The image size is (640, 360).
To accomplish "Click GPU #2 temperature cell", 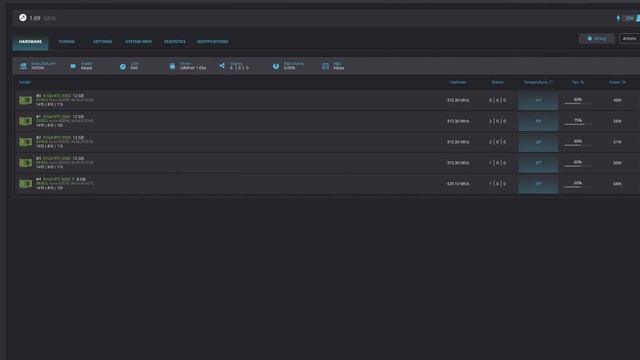I will [538, 142].
